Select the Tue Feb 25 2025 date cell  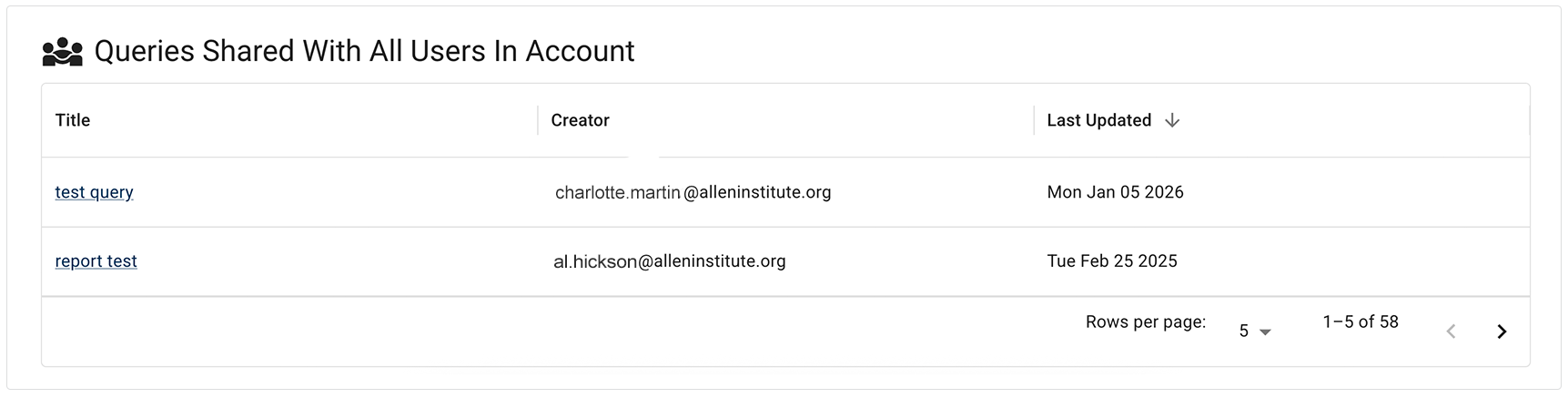click(1111, 261)
